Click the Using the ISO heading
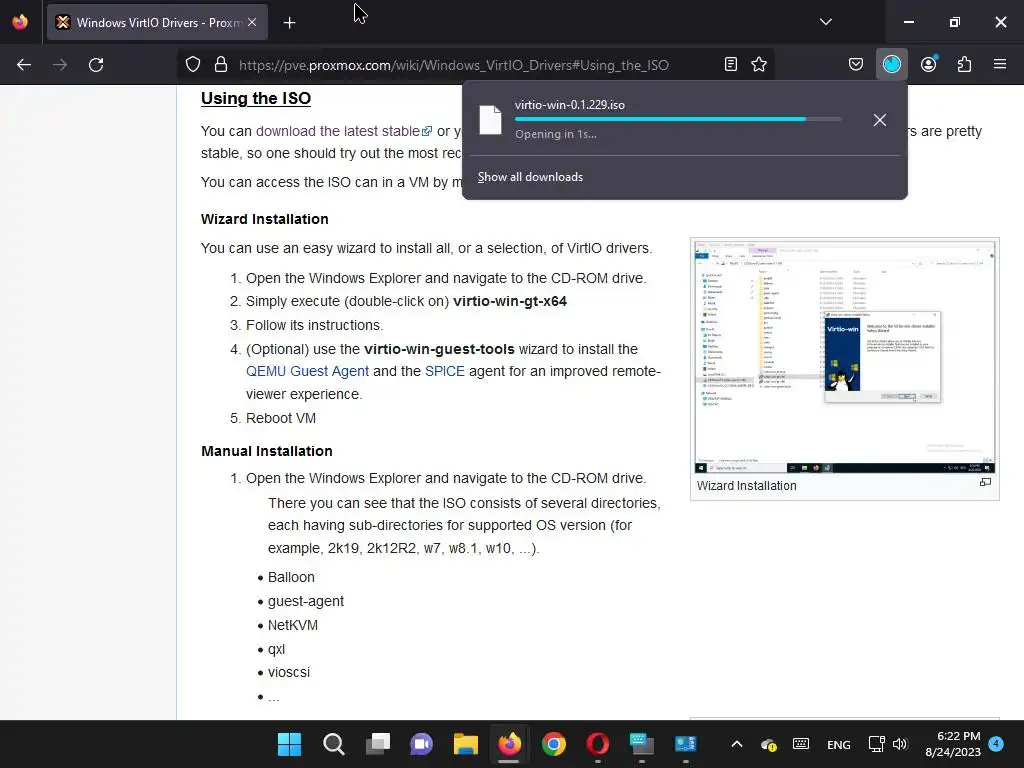This screenshot has width=1024, height=768. click(x=256, y=98)
